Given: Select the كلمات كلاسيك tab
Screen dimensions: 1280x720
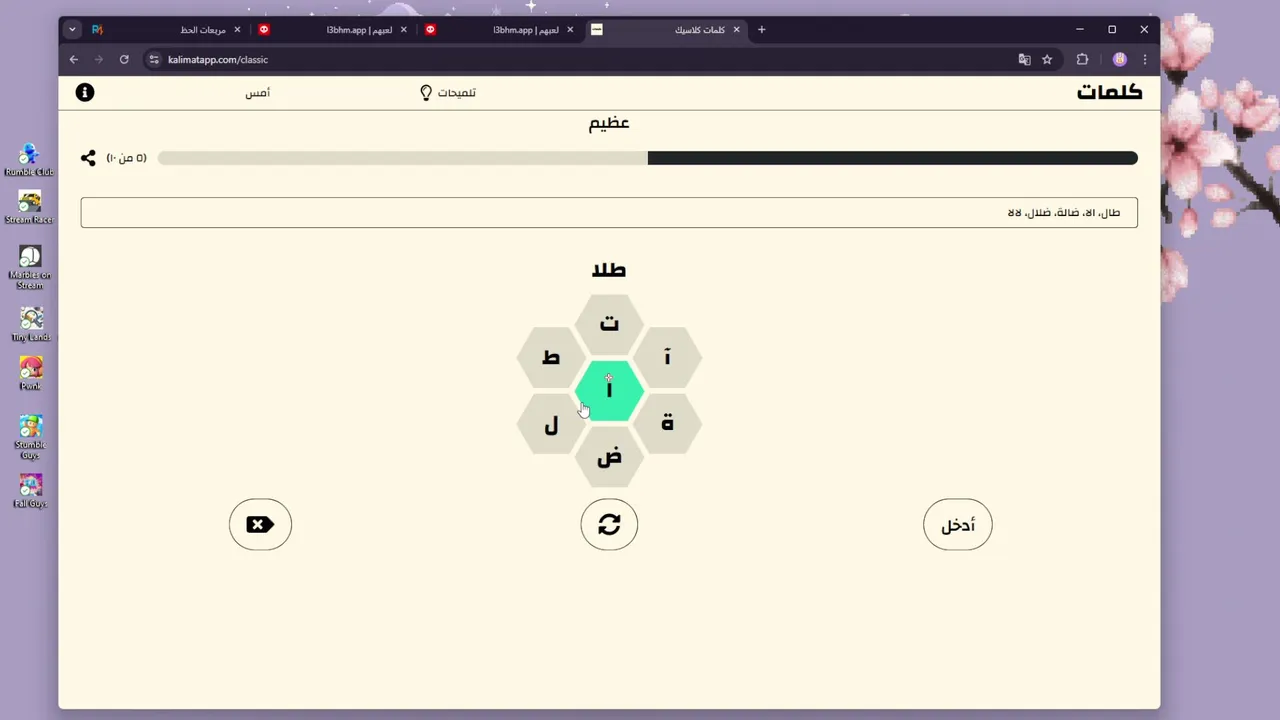Looking at the screenshot, I should tap(665, 30).
